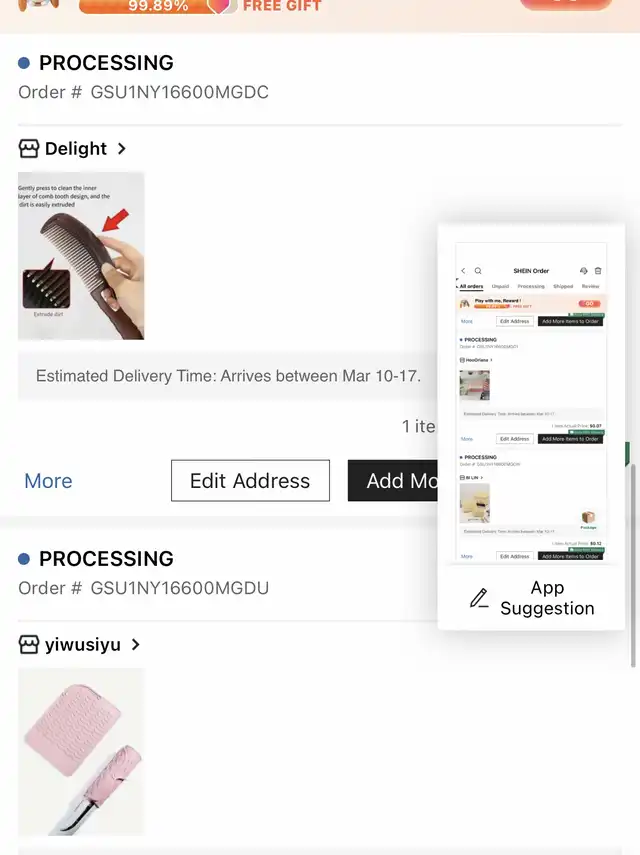Tap the mascot icon beside the progress bar
This screenshot has height=855, width=640.
point(38,5)
